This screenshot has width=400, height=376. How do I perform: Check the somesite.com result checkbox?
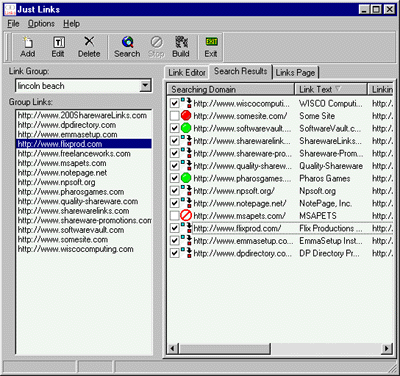coord(174,116)
